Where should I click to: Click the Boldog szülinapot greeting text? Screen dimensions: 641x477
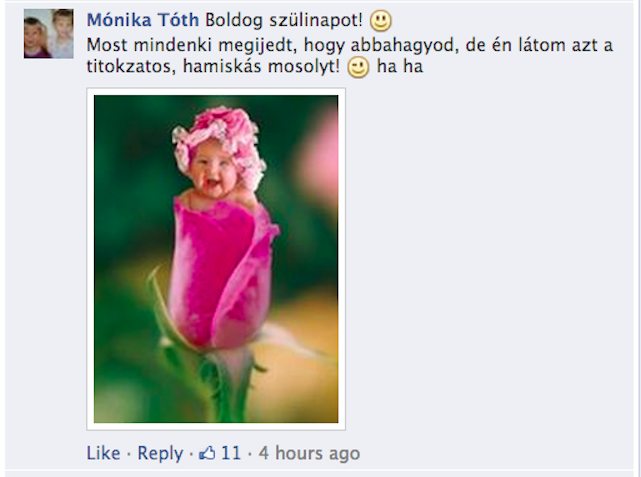click(284, 20)
